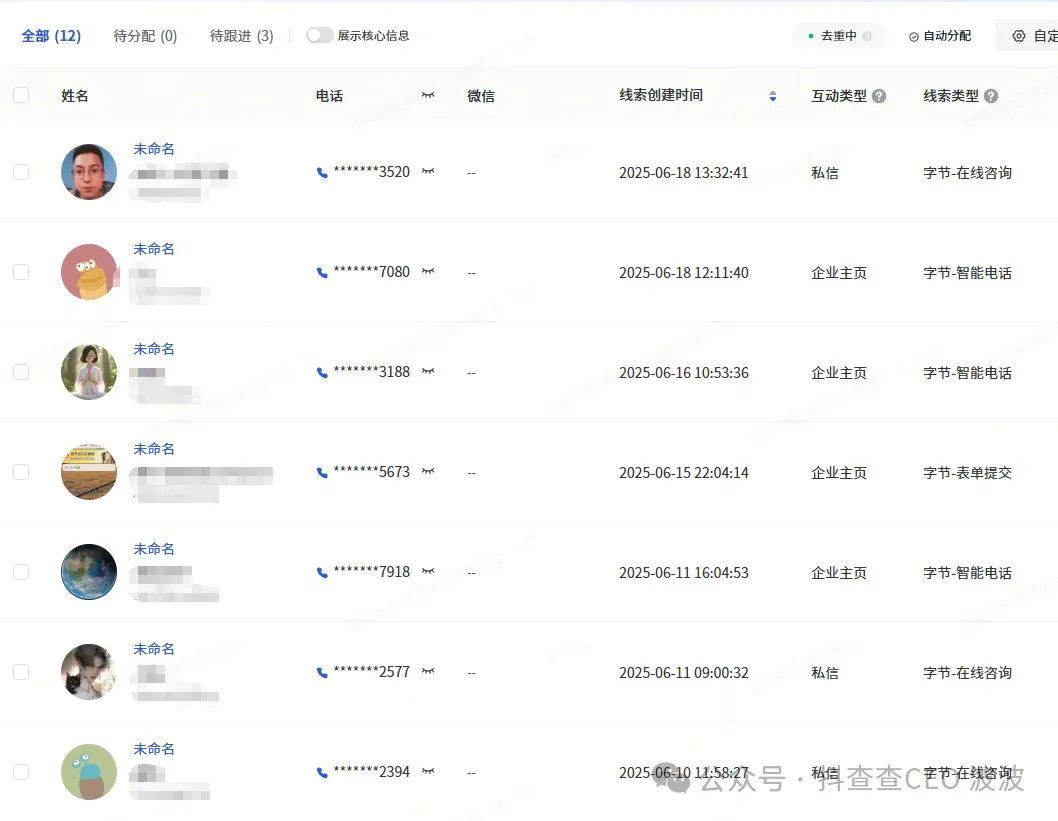Viewport: 1058px width, 821px height.
Task: Select the 全部 (12) tab
Action: tap(51, 36)
